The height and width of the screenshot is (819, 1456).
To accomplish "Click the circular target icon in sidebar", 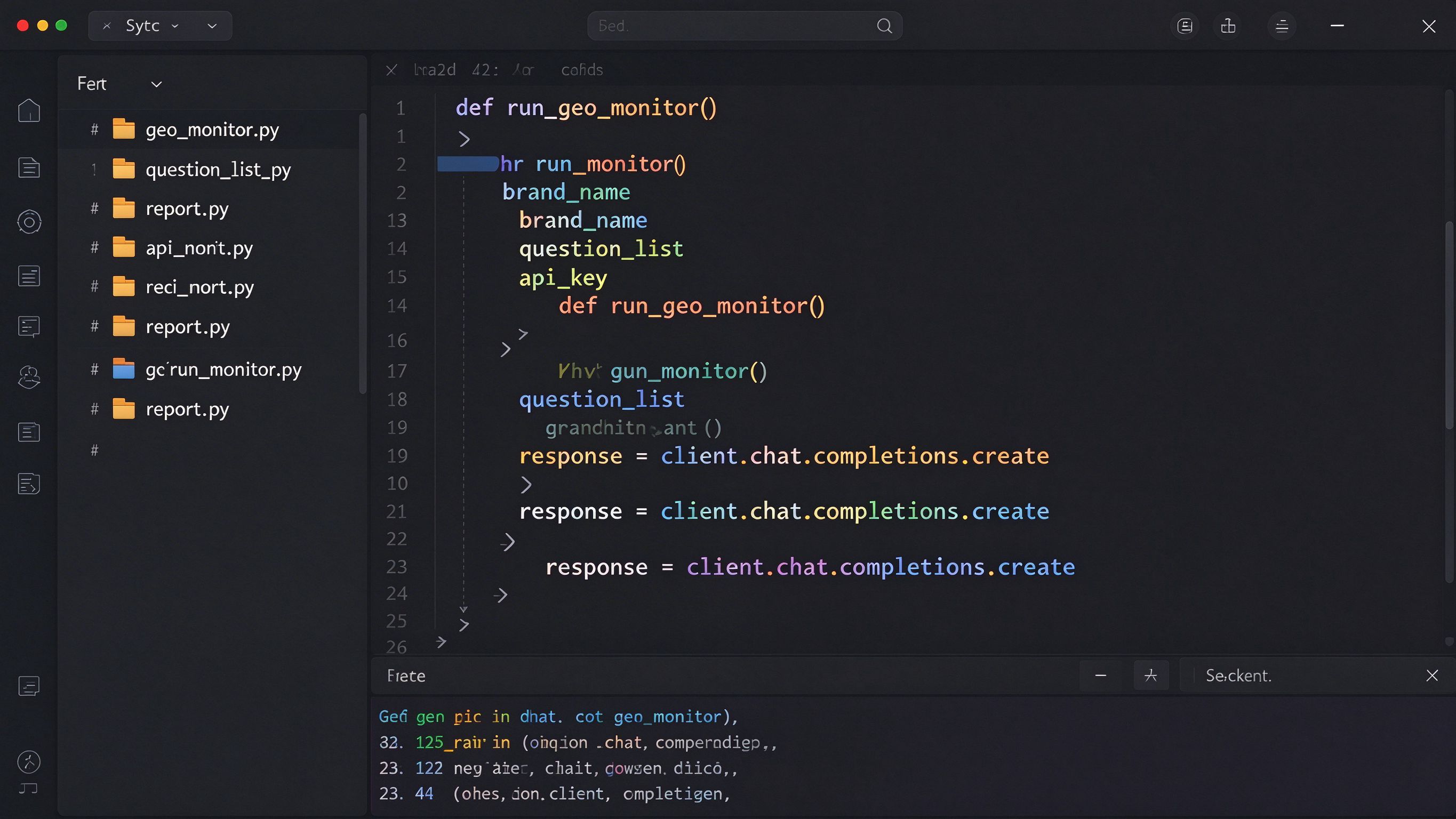I will click(x=29, y=222).
